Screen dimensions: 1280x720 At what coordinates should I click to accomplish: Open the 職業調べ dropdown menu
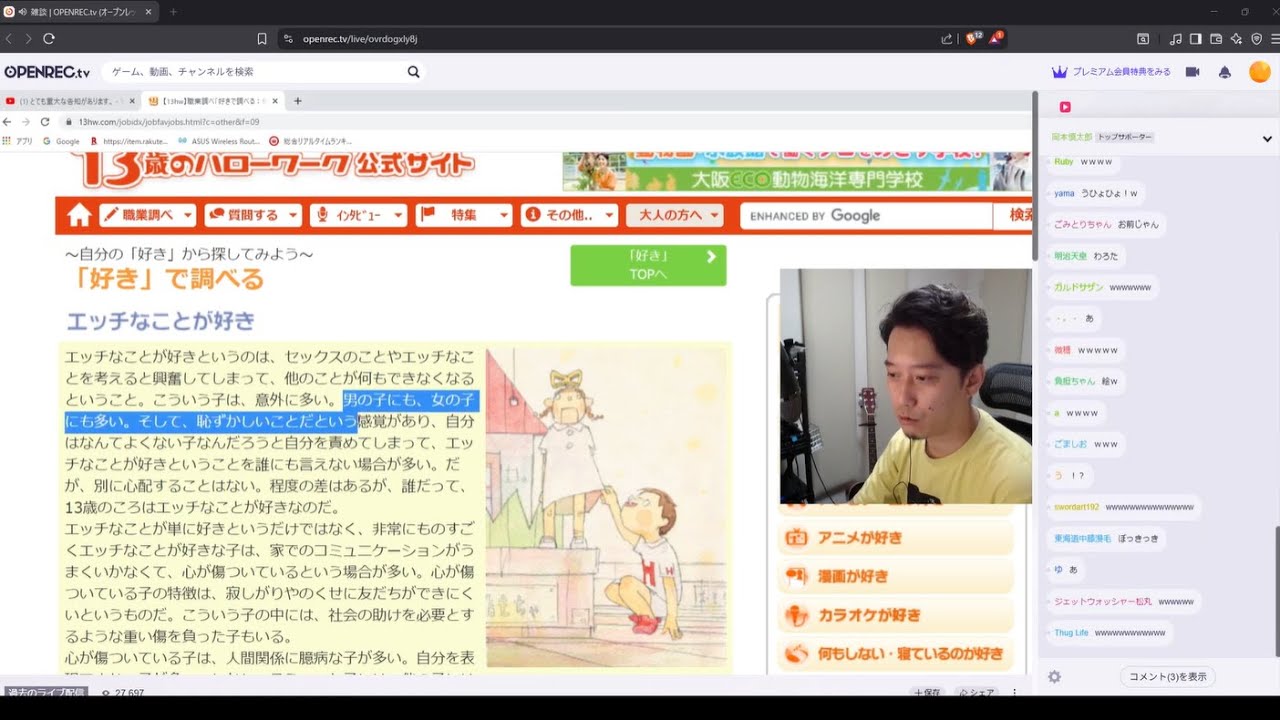pyautogui.click(x=148, y=215)
